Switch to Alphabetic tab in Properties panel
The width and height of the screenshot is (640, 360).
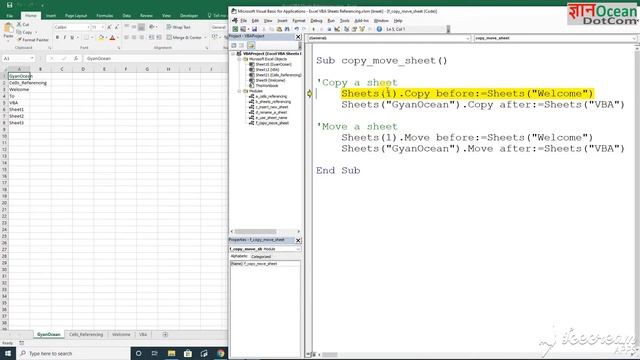click(x=239, y=256)
